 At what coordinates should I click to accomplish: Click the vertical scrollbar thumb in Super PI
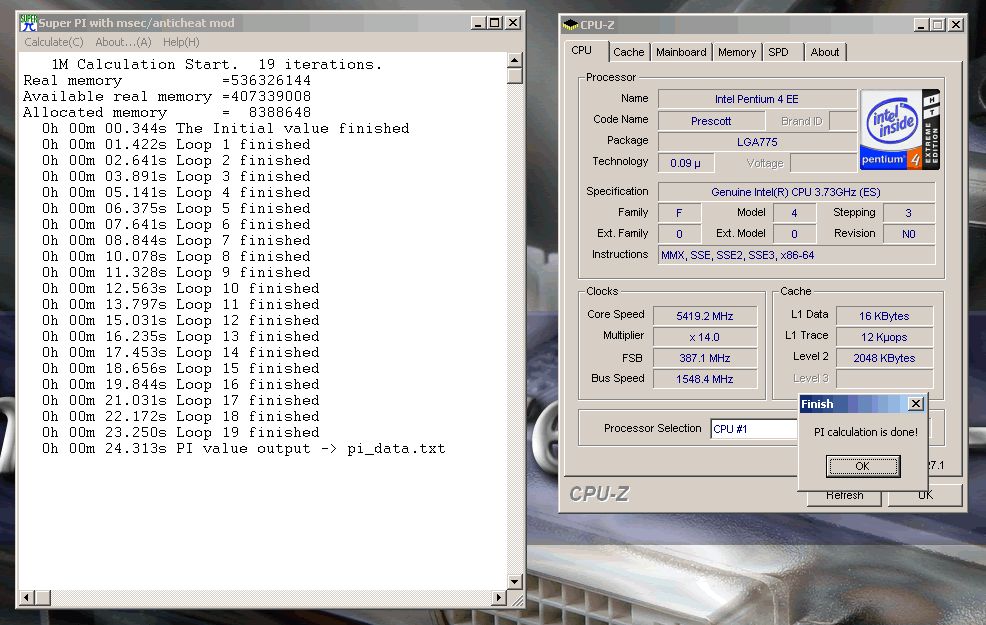pos(514,75)
